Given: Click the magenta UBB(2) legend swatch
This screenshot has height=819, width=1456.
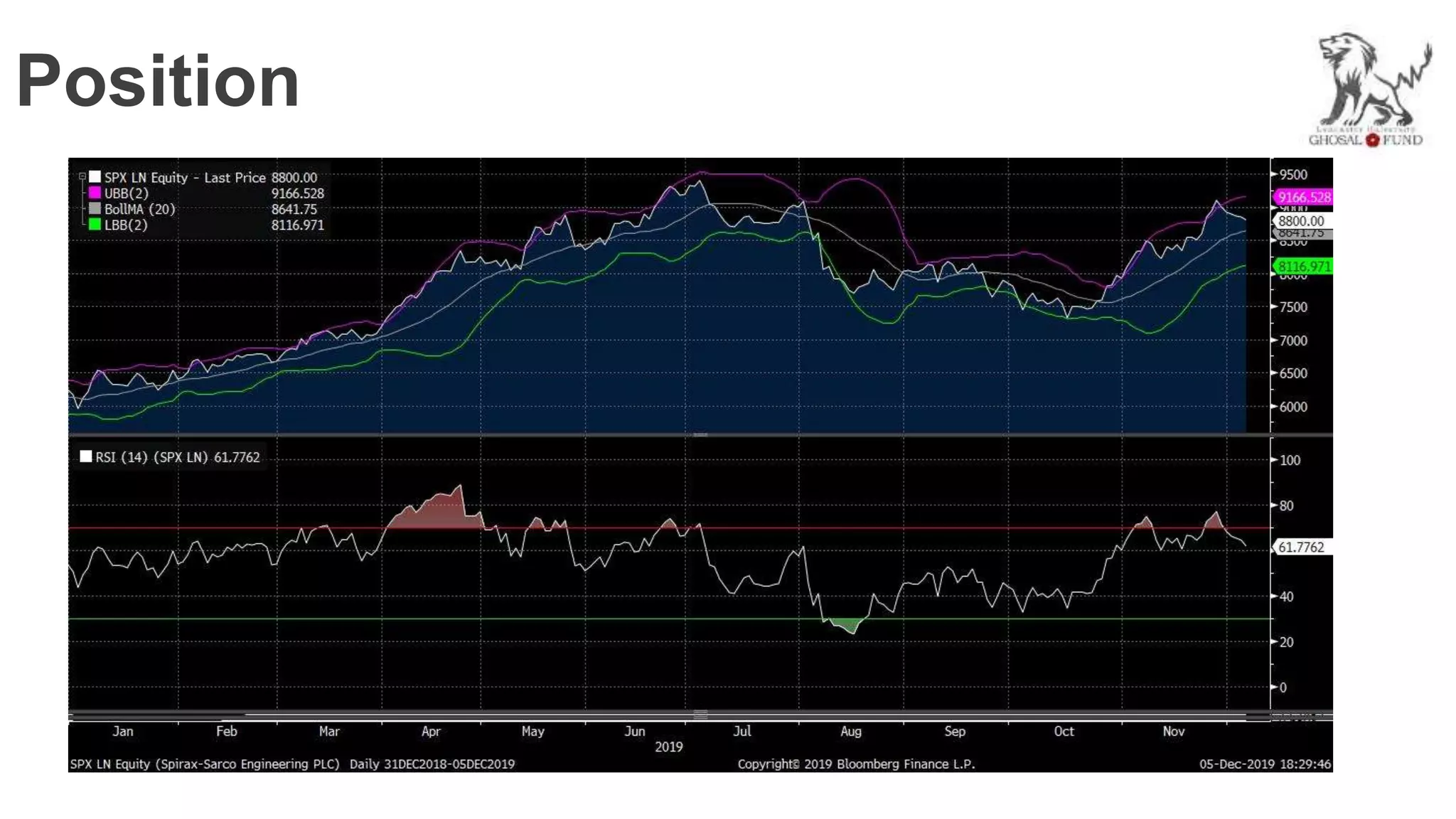Looking at the screenshot, I should point(95,193).
